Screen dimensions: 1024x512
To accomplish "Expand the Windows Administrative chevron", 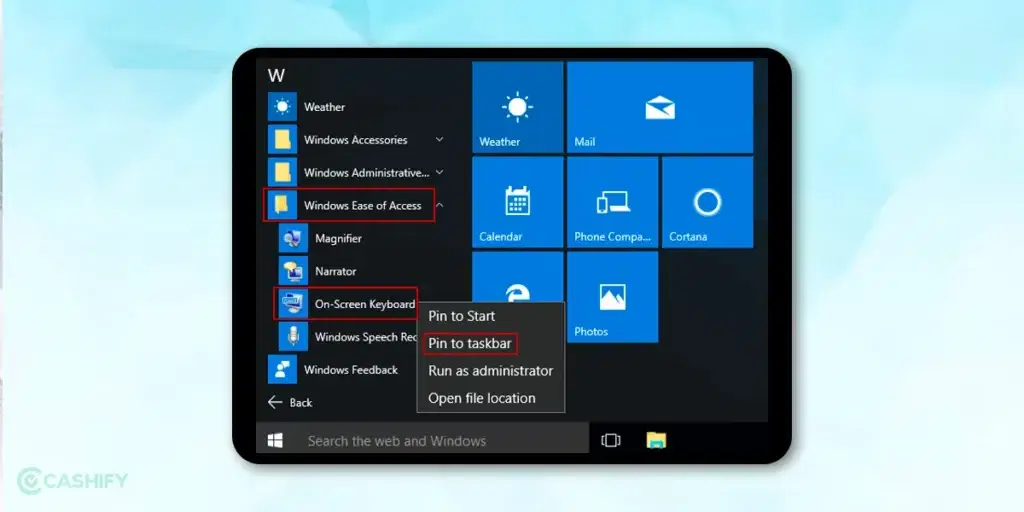I will pyautogui.click(x=440, y=172).
